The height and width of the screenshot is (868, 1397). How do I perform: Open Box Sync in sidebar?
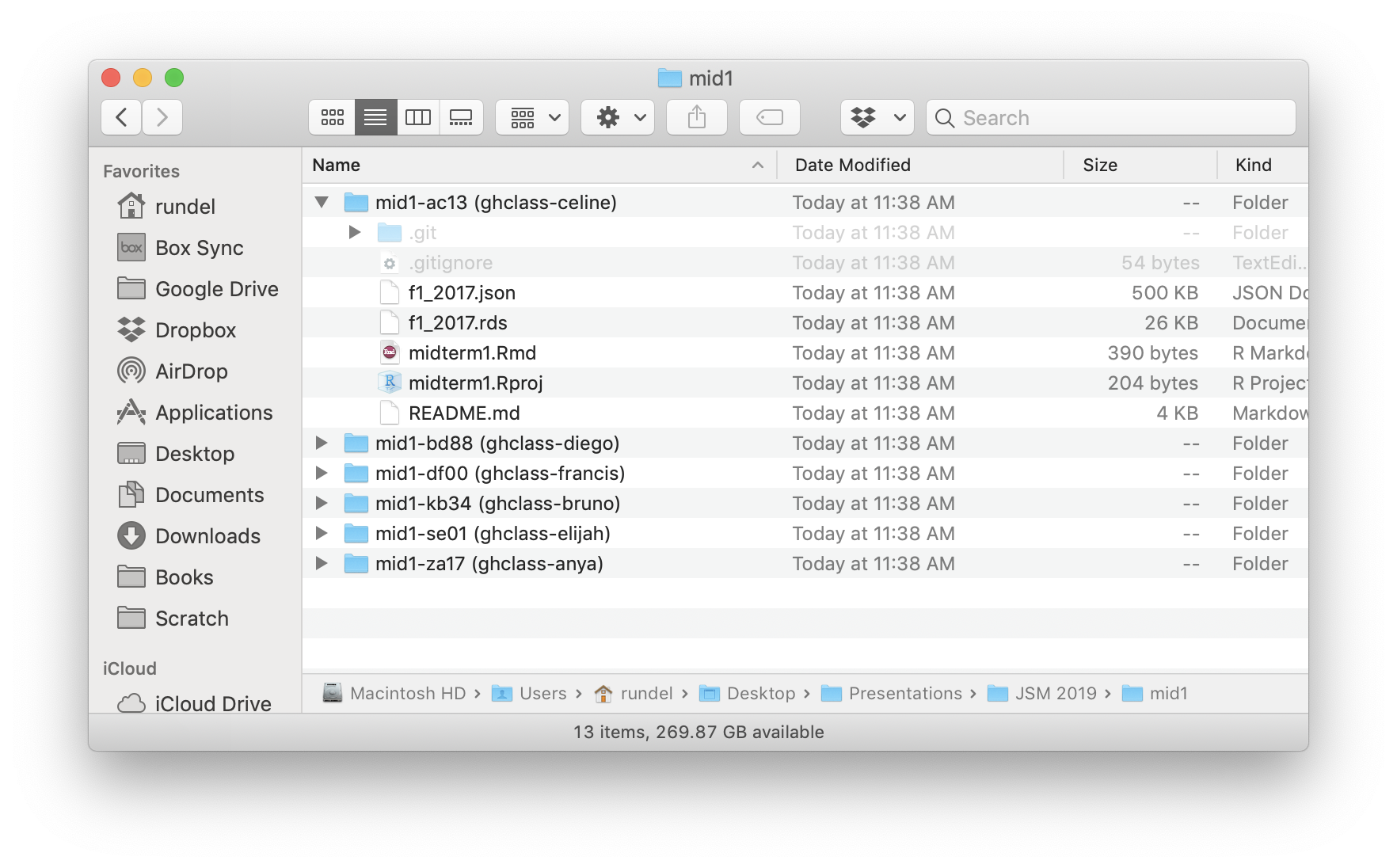tap(181, 248)
